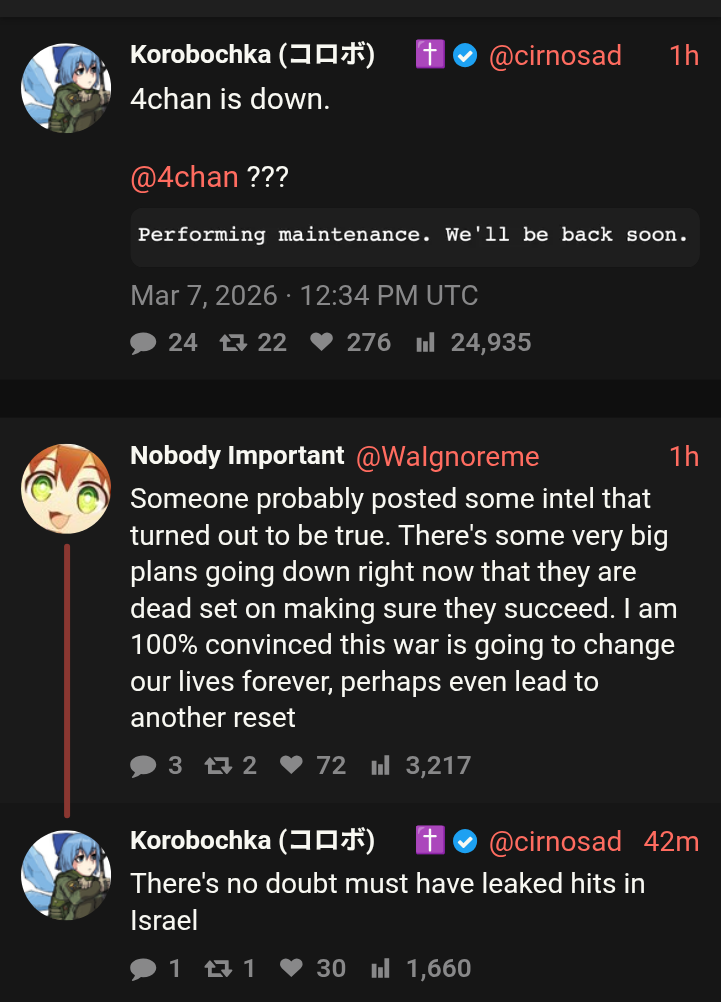Like the '4chan is down' post
Image resolution: width=721 pixels, height=1002 pixels.
[321, 343]
